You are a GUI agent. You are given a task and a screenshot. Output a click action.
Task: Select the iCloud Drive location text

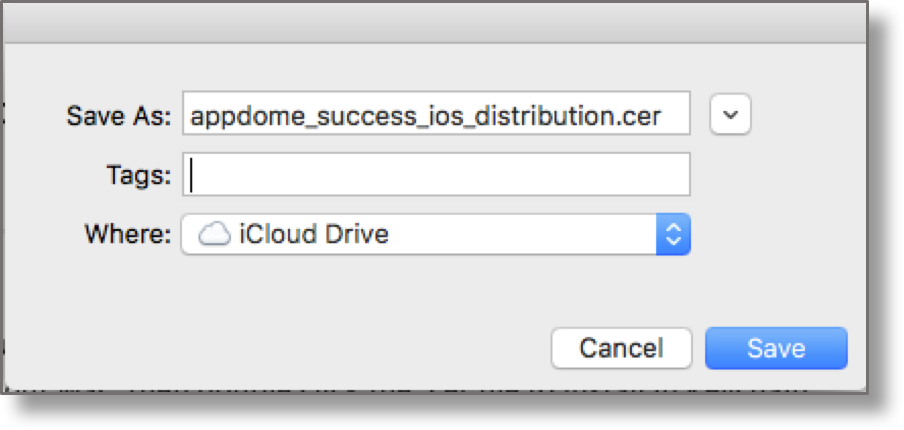tap(314, 235)
